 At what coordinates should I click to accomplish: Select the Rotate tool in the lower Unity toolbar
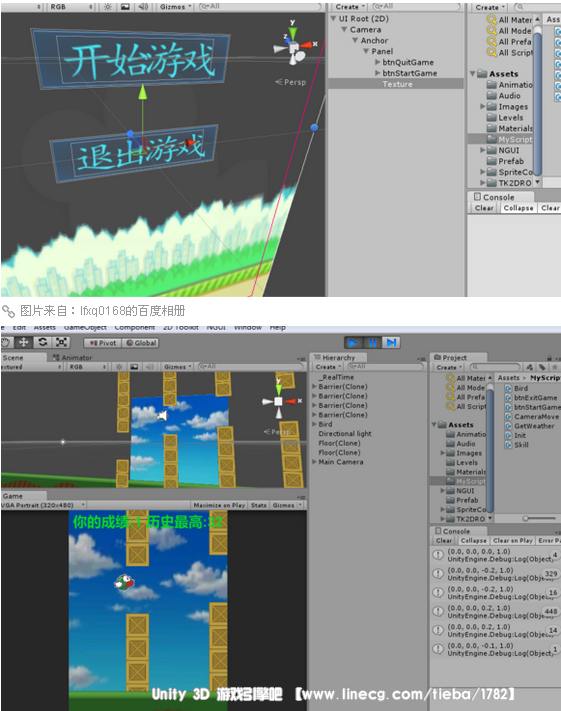(43, 342)
